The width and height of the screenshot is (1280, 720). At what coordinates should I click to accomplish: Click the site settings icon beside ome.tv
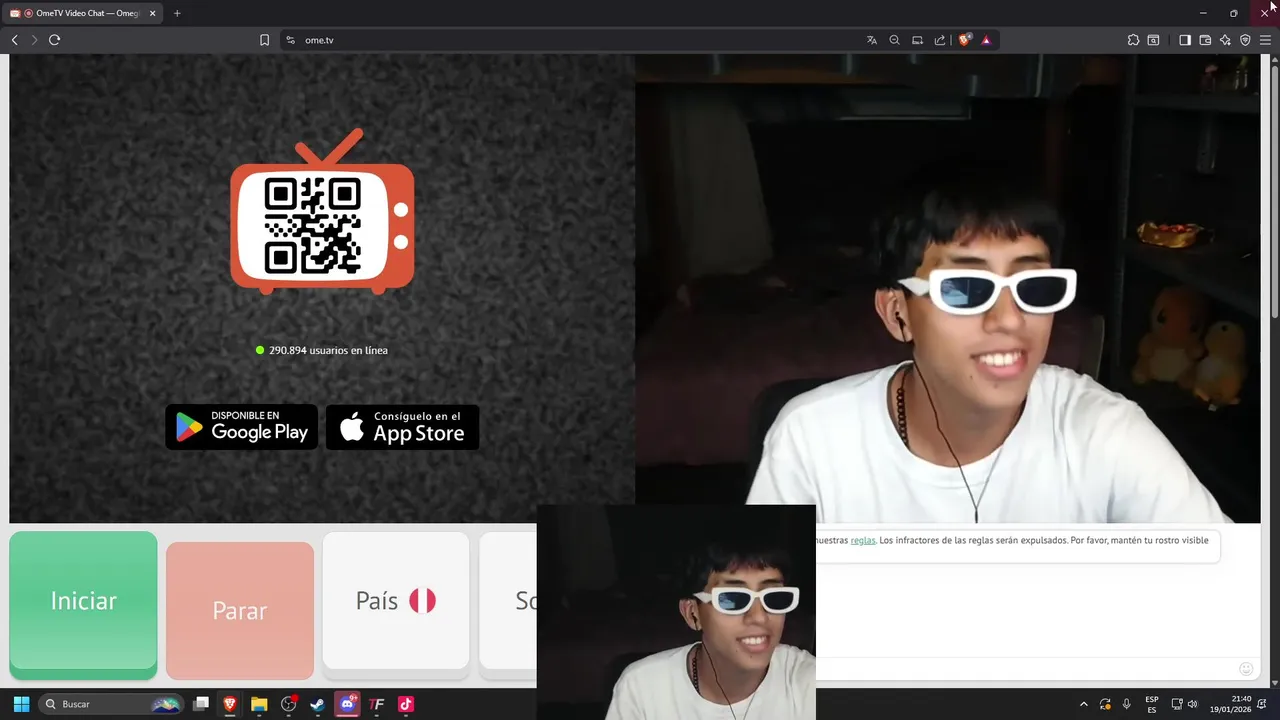click(290, 40)
